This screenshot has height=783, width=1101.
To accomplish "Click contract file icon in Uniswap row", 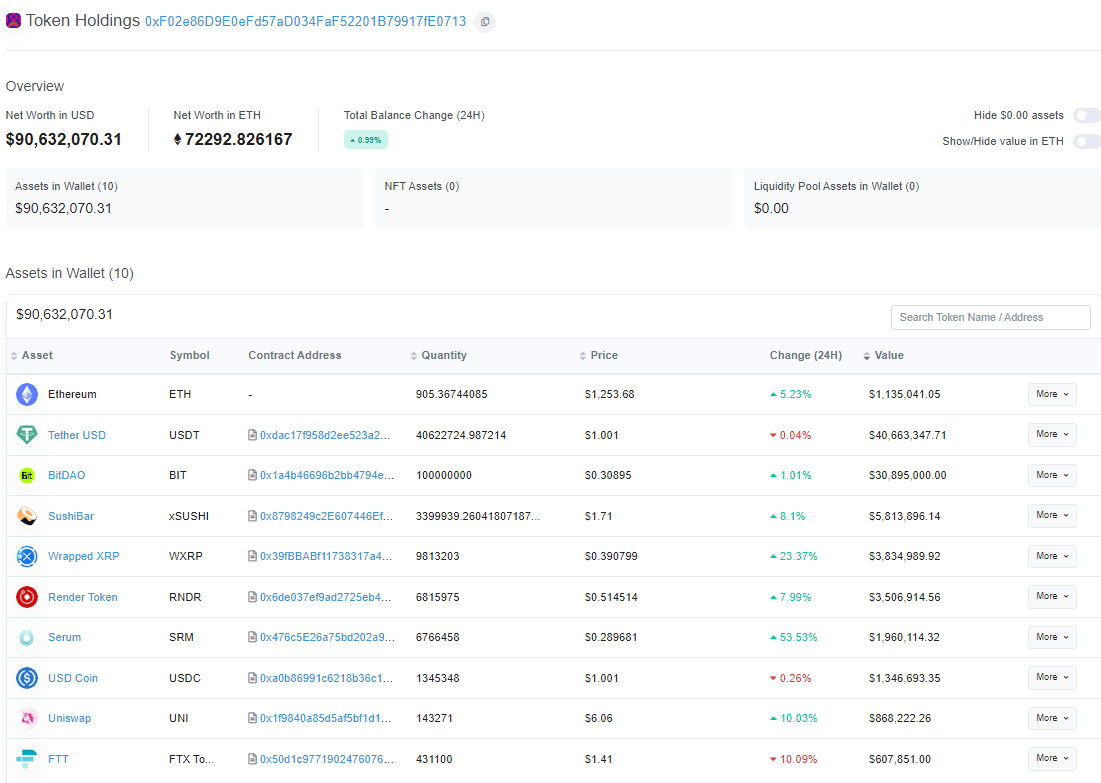I will click(252, 718).
